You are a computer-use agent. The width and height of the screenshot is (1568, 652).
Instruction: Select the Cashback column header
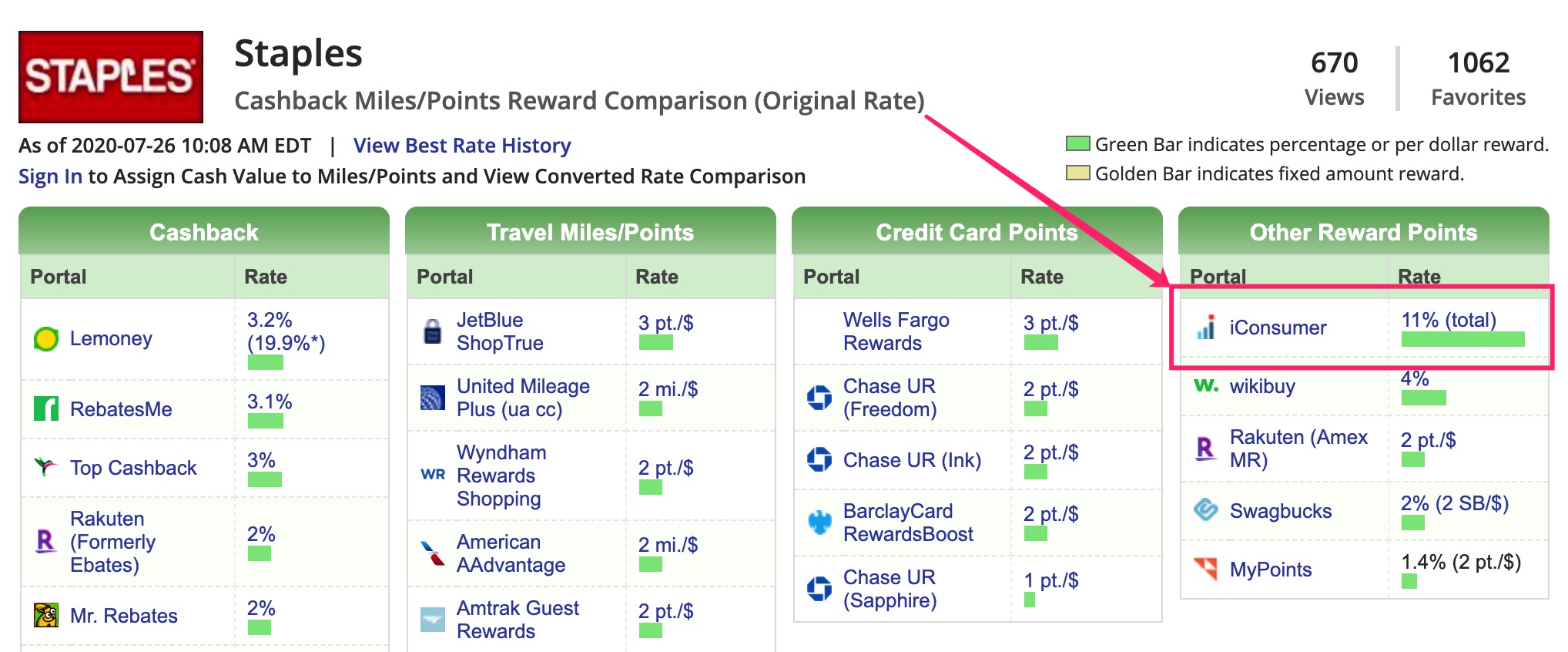click(x=204, y=232)
